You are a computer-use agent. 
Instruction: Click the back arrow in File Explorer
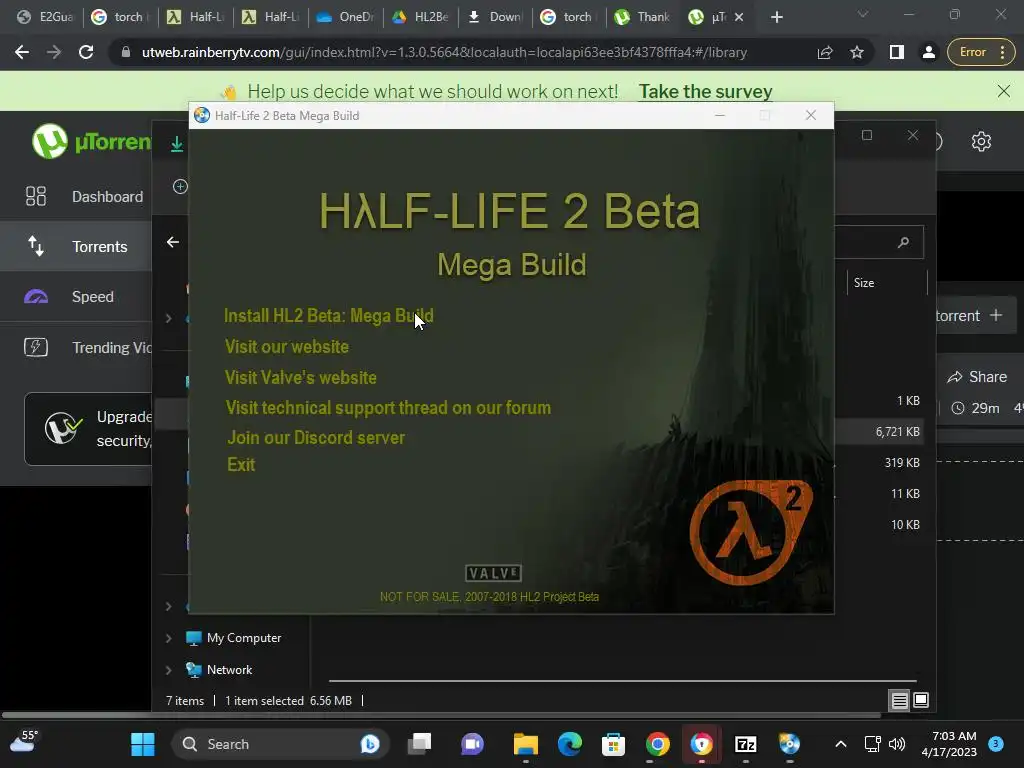172,242
